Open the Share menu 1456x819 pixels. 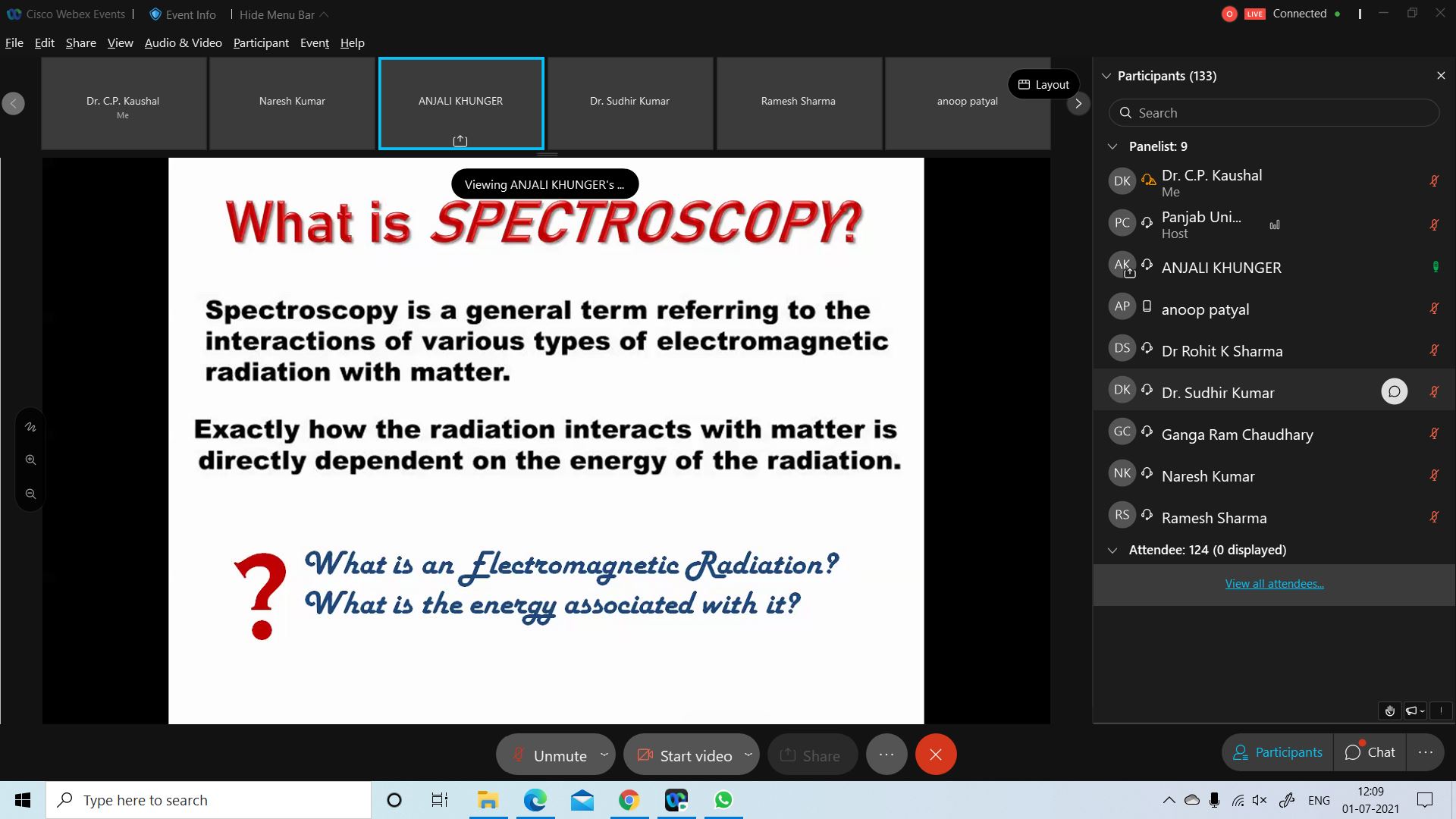pos(81,42)
